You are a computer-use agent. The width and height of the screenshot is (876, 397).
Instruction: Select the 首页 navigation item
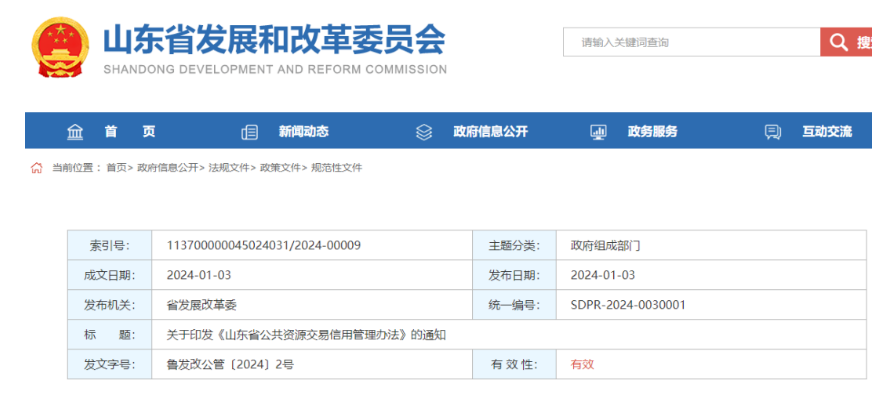click(x=130, y=132)
